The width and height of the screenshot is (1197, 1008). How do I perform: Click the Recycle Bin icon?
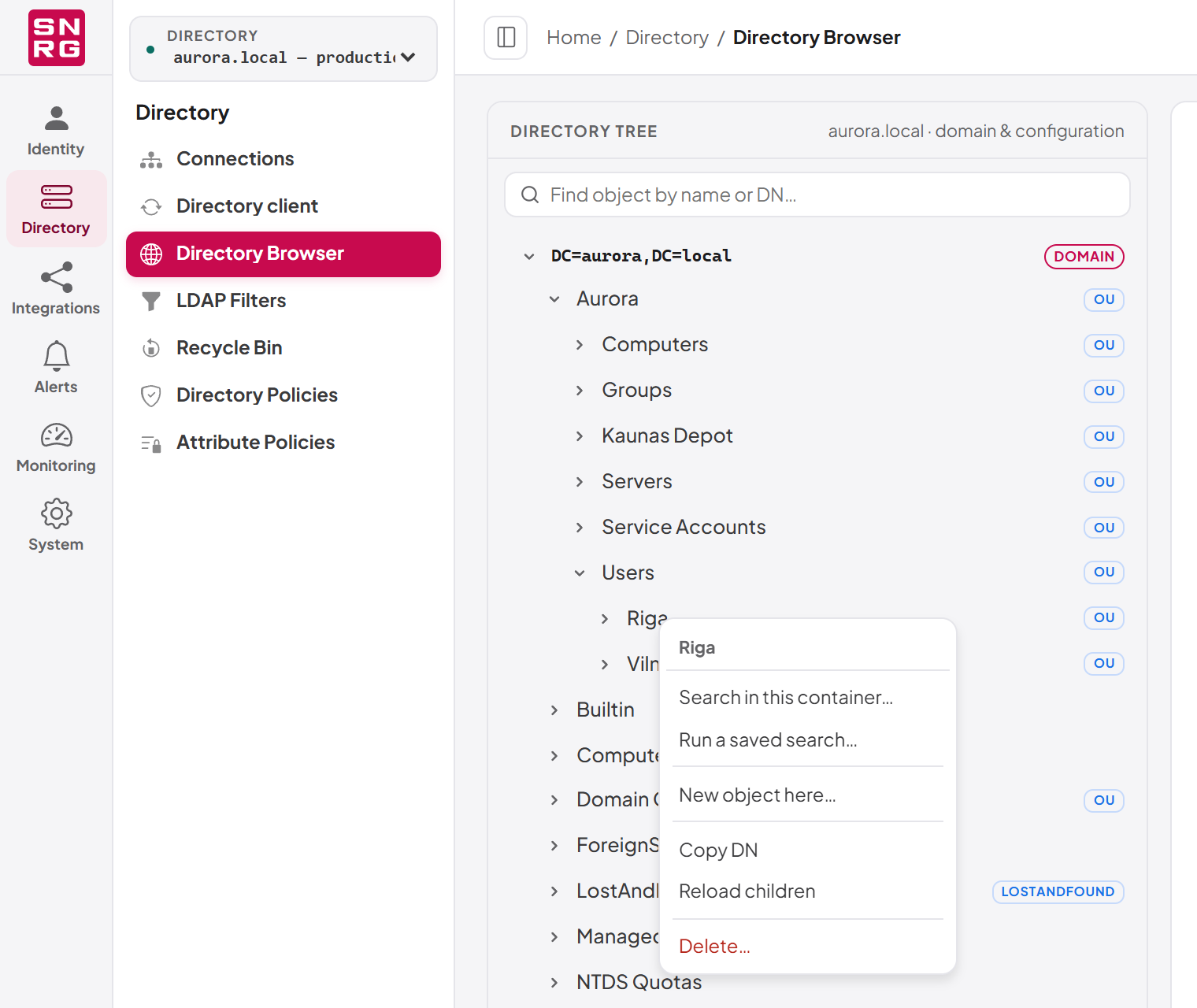[151, 348]
